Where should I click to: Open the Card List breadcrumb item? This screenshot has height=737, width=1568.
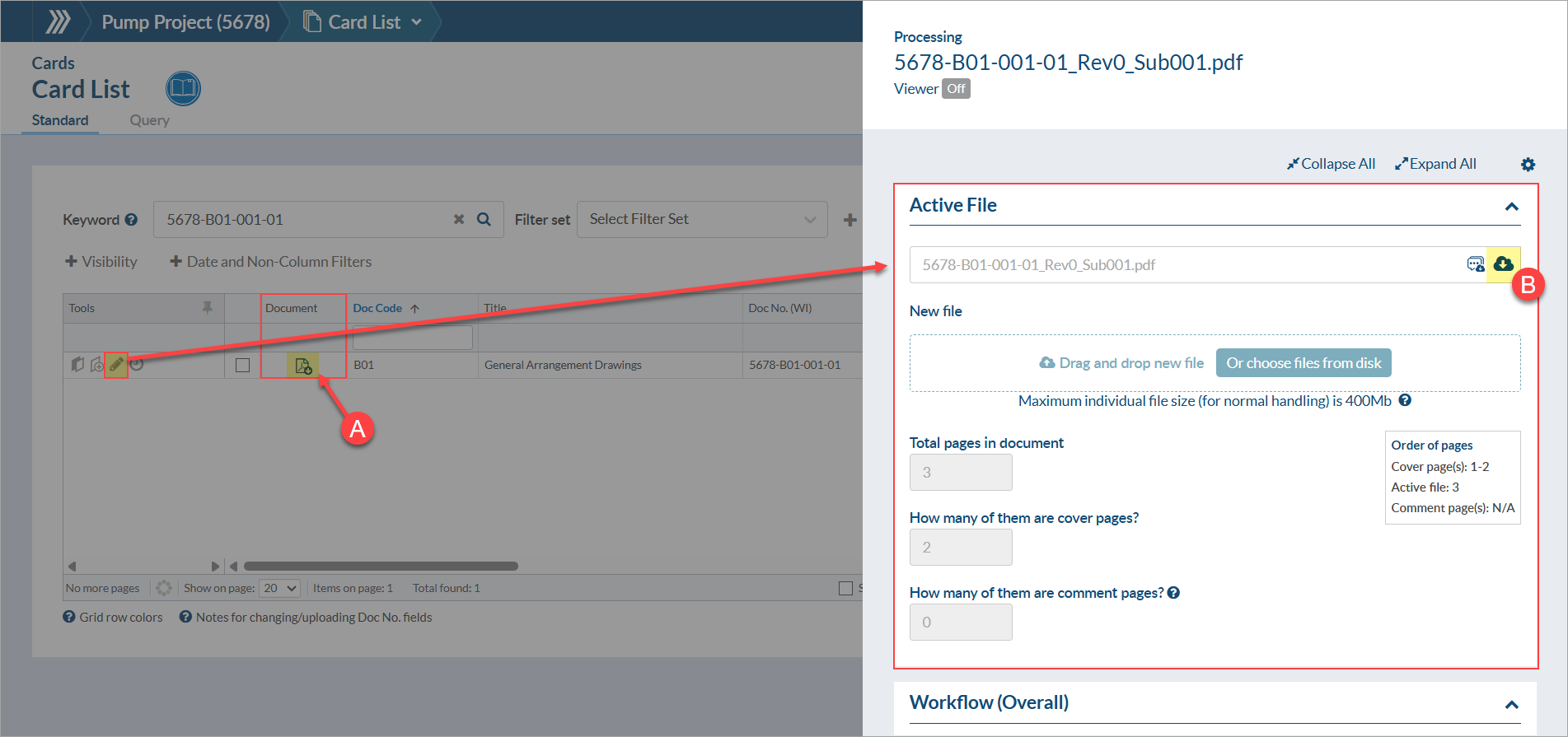[353, 22]
